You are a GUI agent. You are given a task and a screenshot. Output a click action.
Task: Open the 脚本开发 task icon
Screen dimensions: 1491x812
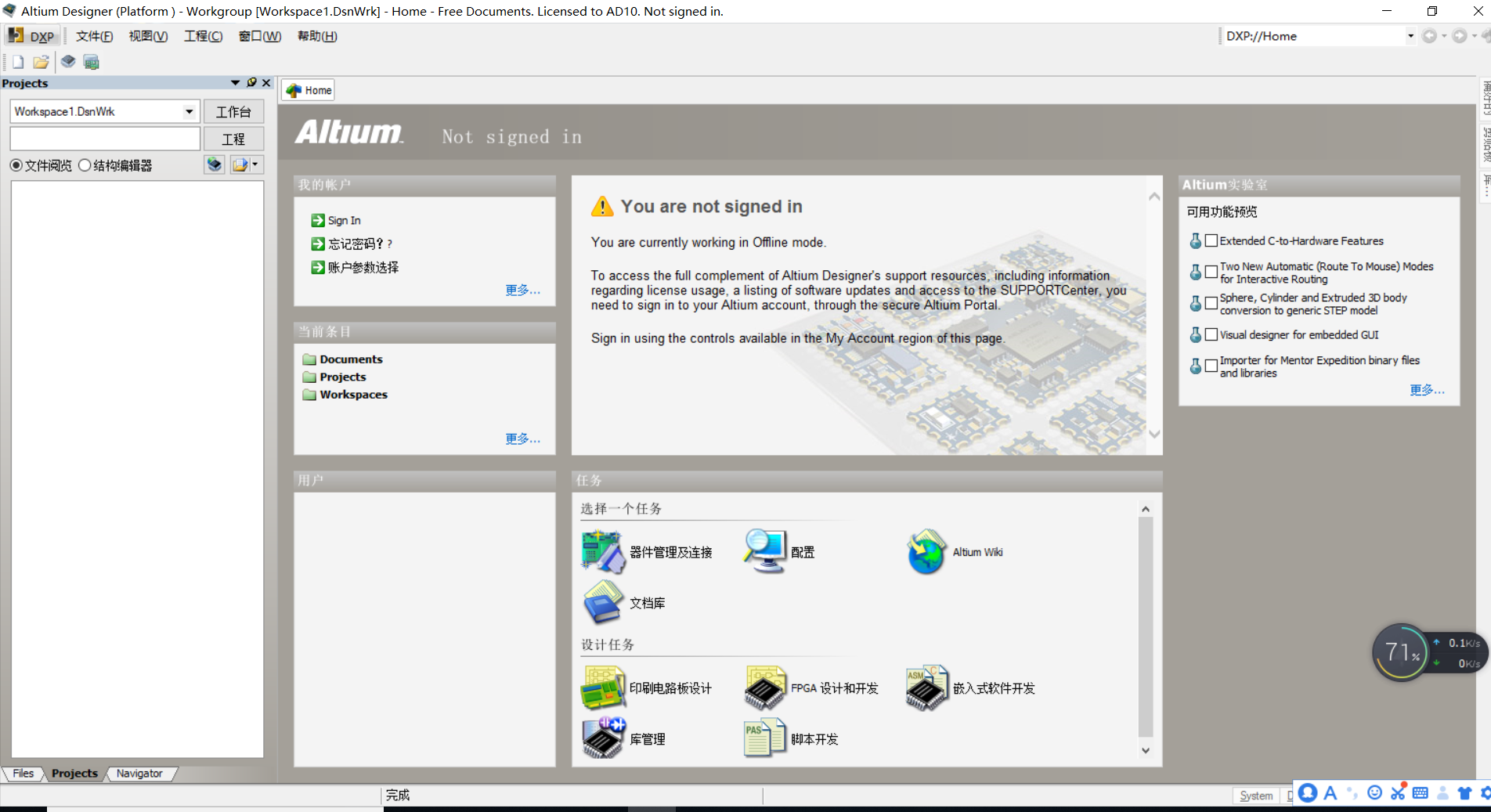click(x=764, y=738)
